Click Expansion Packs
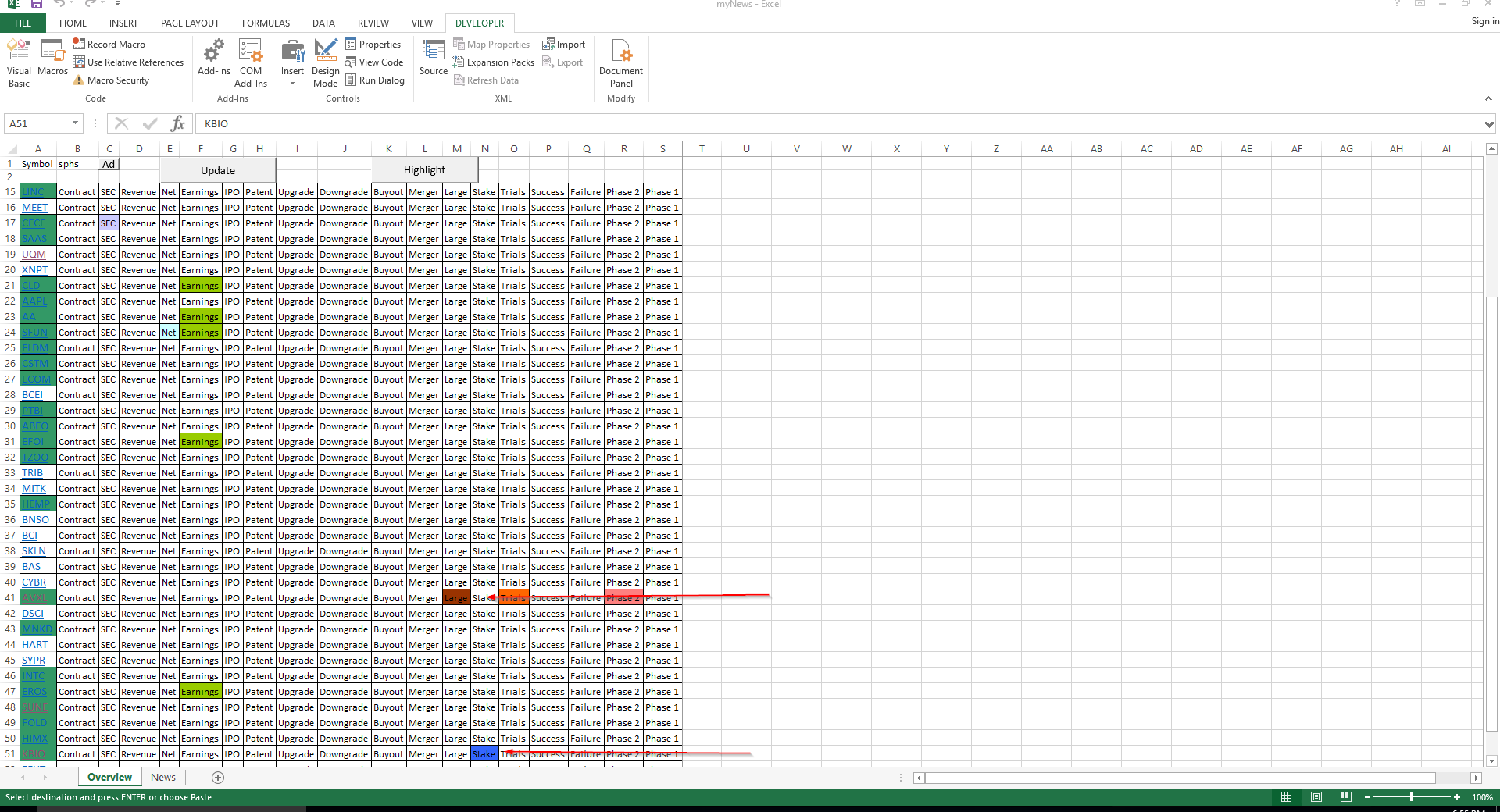Image resolution: width=1500 pixels, height=812 pixels. click(494, 62)
